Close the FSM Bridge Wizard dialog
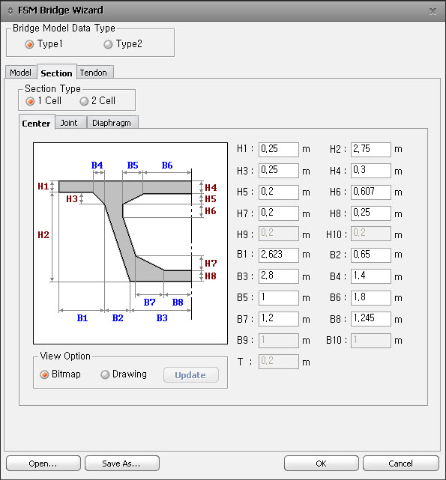 point(432,11)
